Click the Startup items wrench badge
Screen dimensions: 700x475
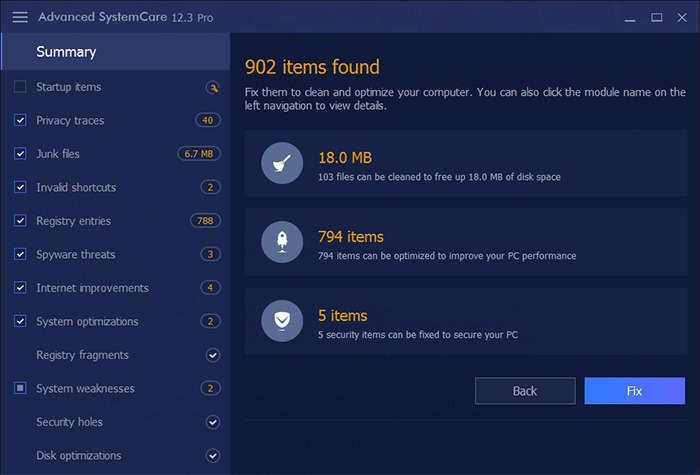click(x=213, y=87)
